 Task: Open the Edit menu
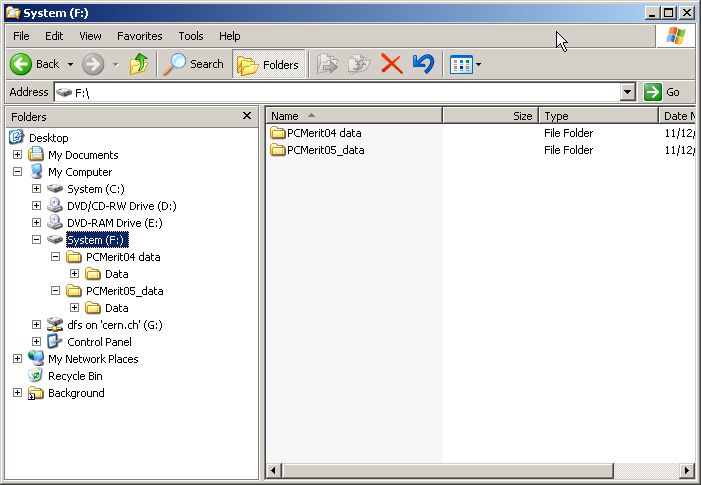(54, 36)
